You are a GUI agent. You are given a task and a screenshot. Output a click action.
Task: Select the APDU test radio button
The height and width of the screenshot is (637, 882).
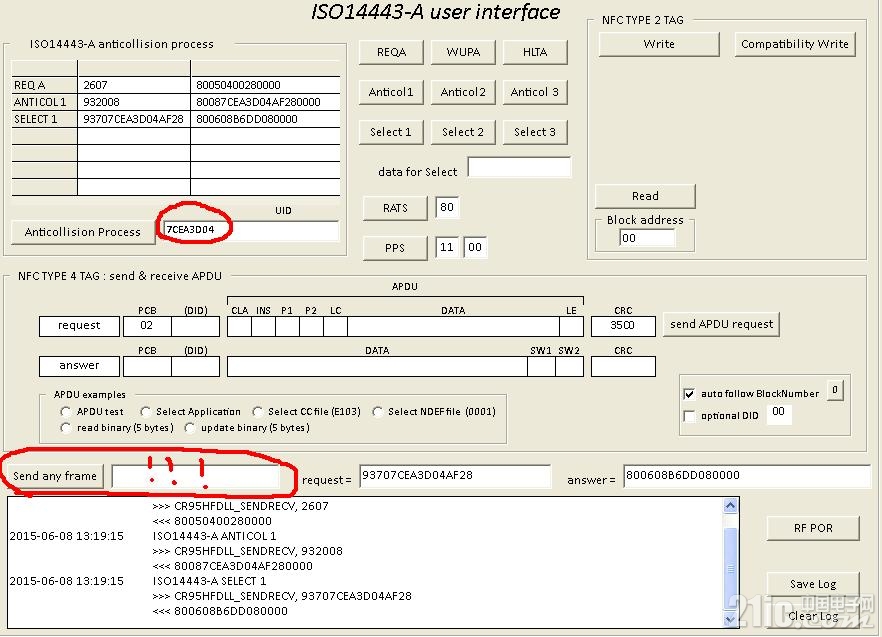tap(66, 412)
